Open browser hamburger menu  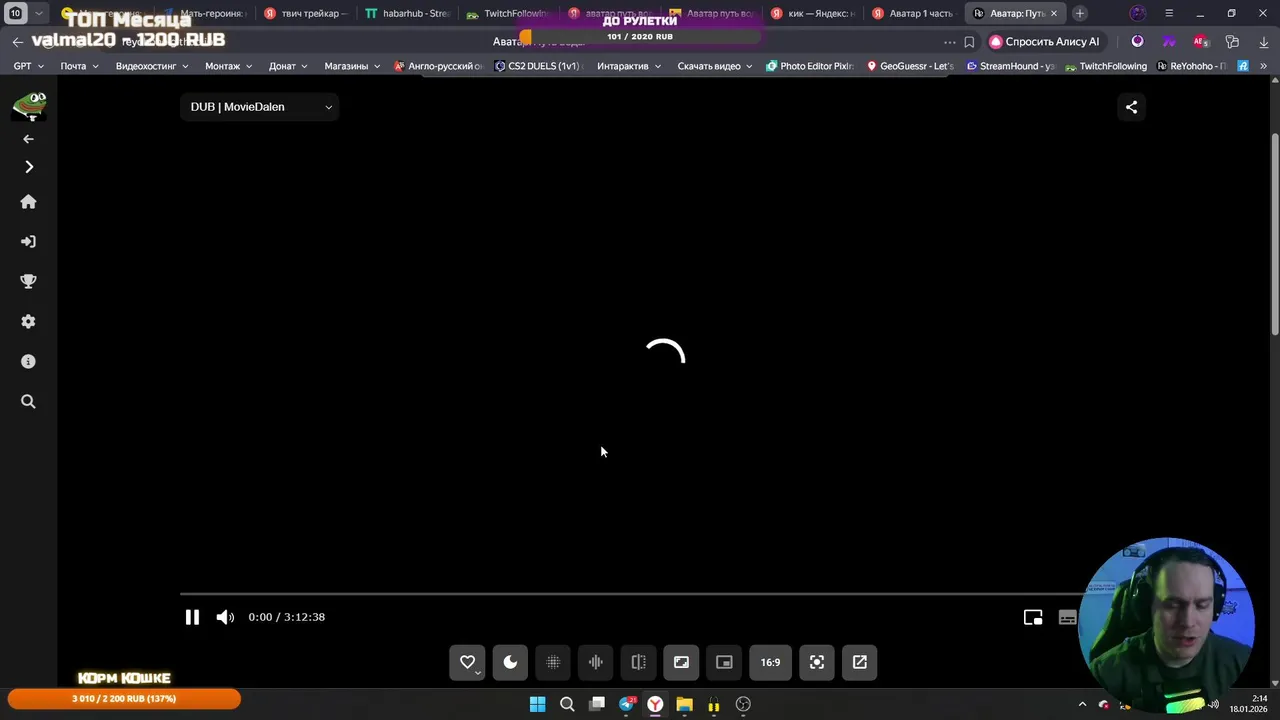[x=1169, y=14]
